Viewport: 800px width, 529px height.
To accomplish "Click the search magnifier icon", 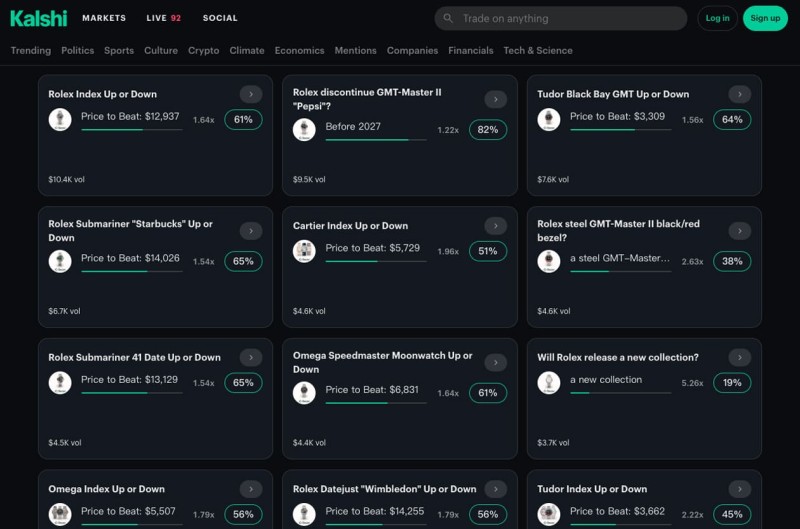I will click(448, 18).
